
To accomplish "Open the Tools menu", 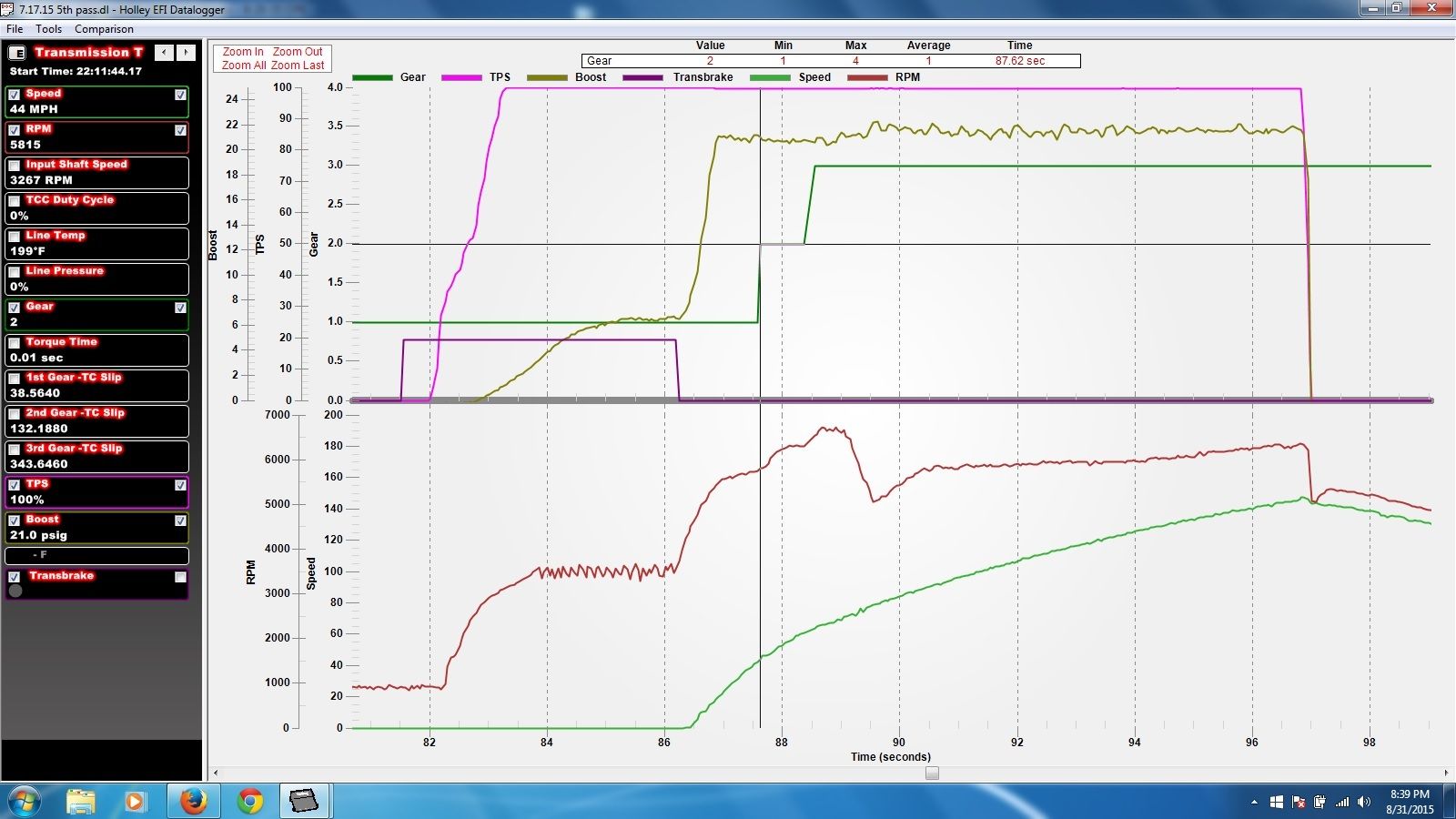I will click(49, 29).
